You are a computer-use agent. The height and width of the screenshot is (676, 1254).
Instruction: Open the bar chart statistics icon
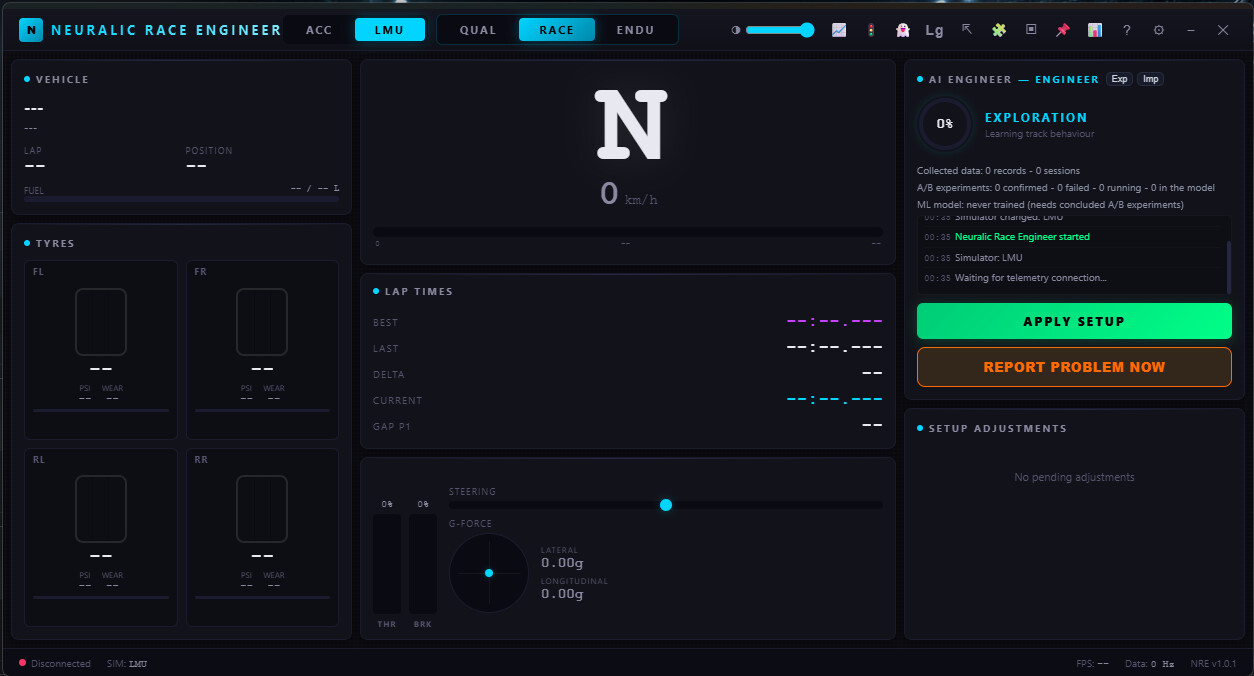pyautogui.click(x=1095, y=30)
